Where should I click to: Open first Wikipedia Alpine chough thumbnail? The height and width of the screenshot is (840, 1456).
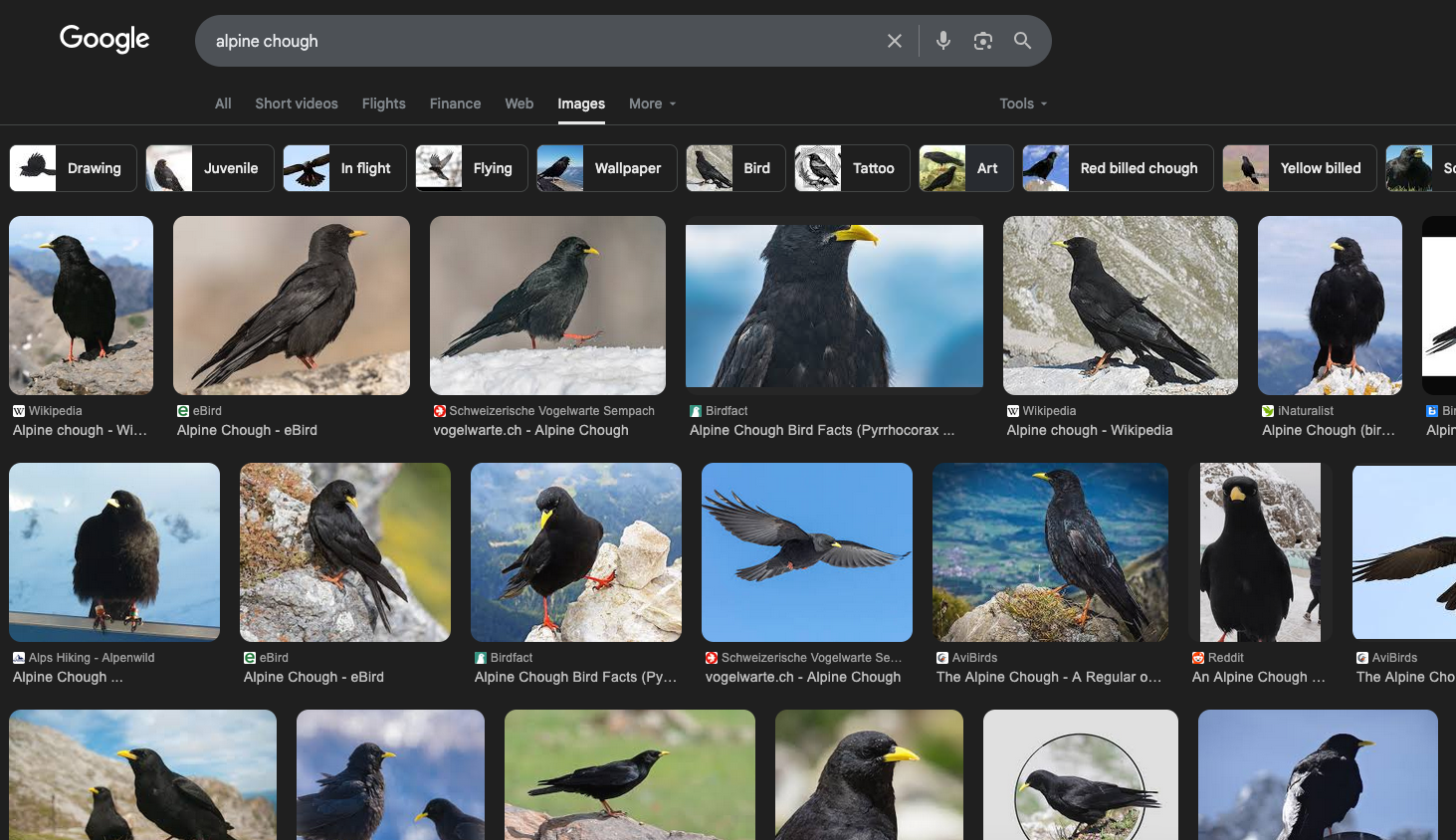tap(82, 306)
